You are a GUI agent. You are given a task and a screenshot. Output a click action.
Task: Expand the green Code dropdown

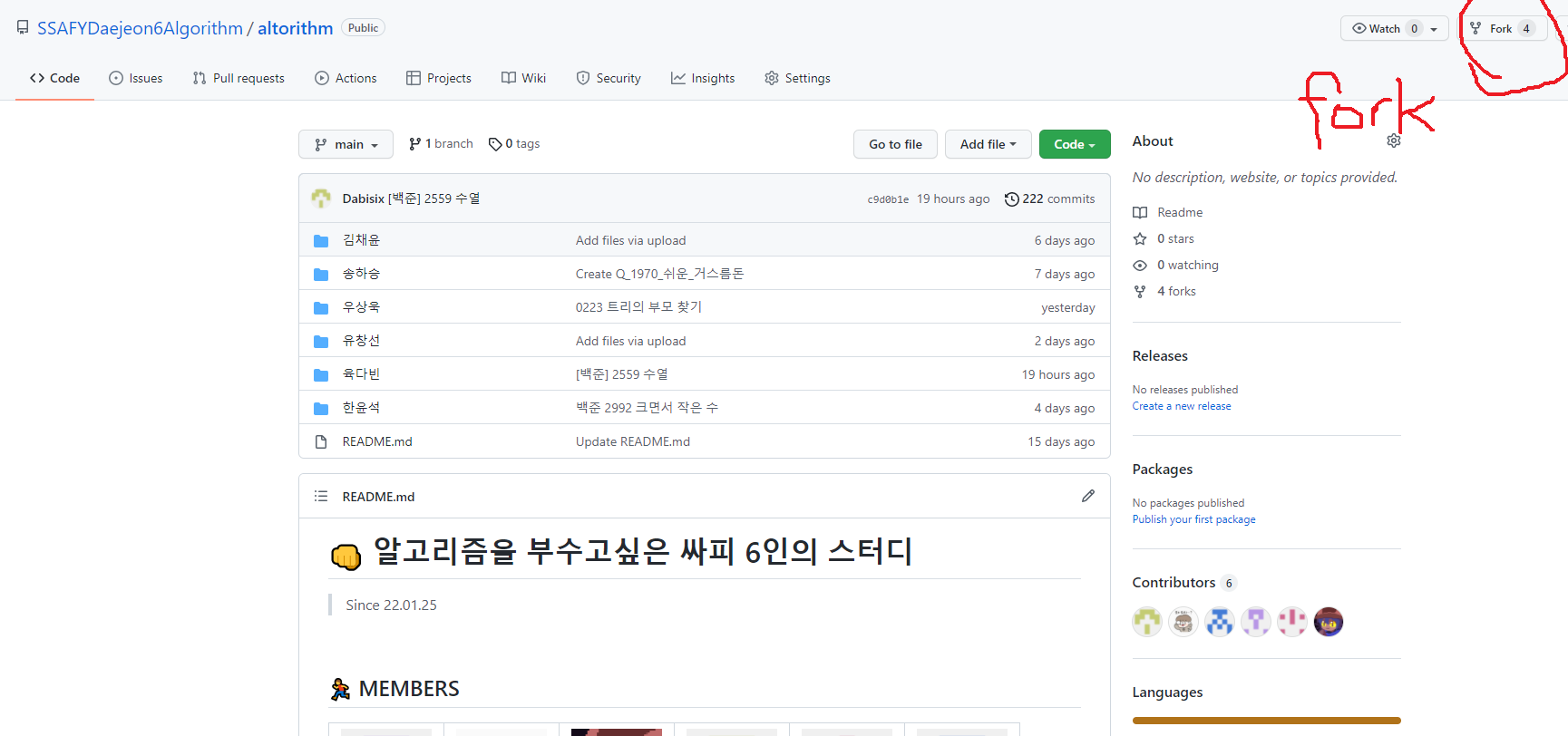pyautogui.click(x=1075, y=144)
